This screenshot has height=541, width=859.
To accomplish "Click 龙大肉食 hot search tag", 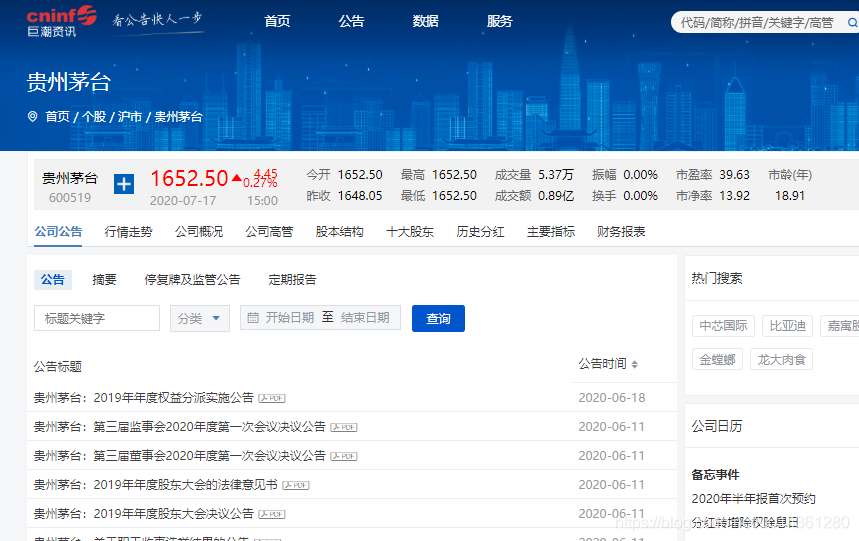I will point(781,360).
